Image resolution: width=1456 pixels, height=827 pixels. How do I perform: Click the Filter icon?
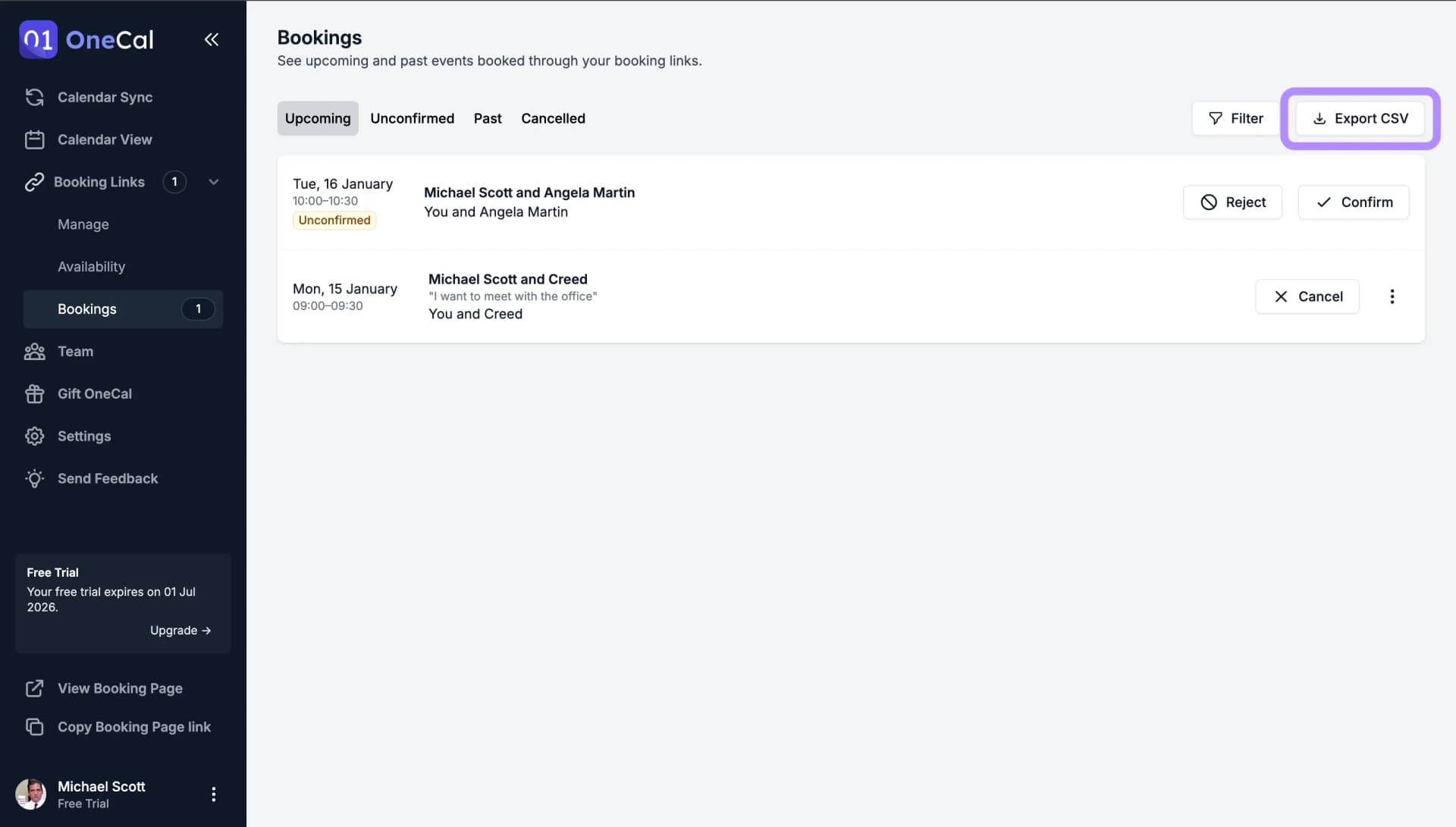[x=1215, y=118]
